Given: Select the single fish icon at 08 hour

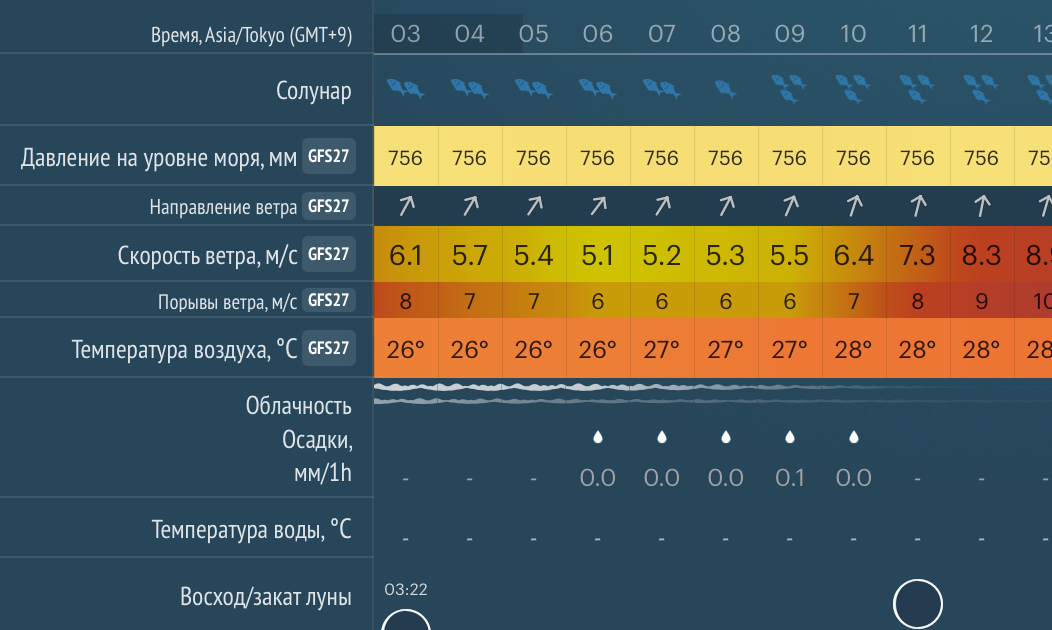Looking at the screenshot, I should (725, 89).
